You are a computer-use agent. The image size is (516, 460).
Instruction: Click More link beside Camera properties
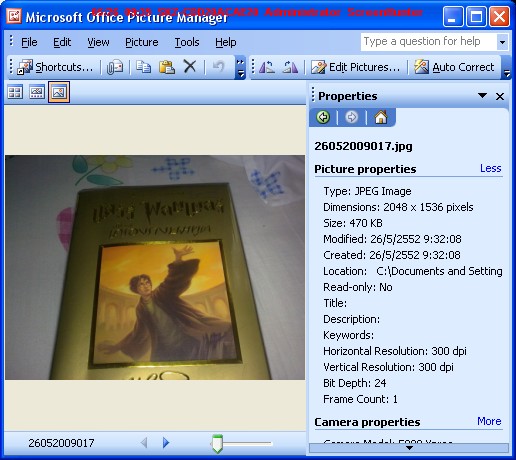pyautogui.click(x=489, y=421)
